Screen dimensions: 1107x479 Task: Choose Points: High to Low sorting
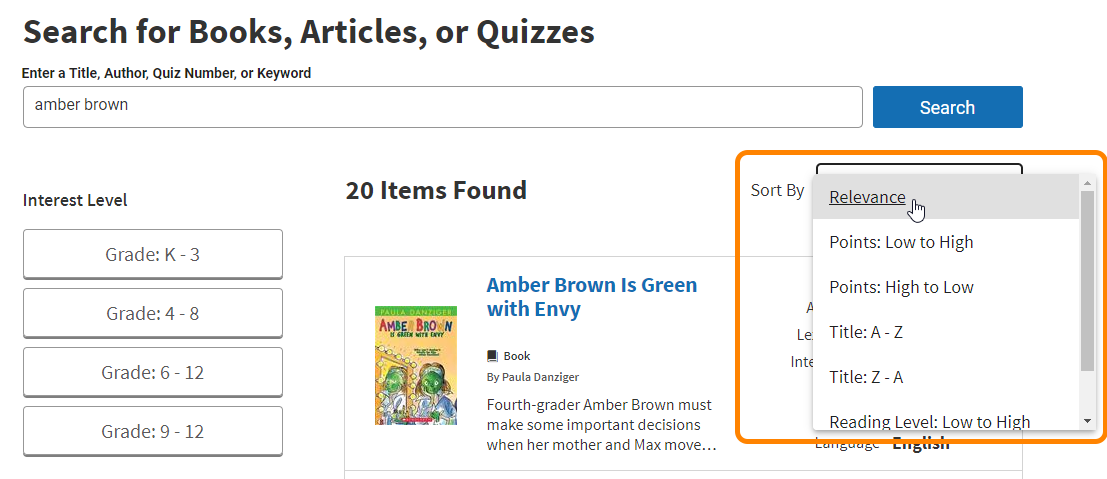[901, 287]
